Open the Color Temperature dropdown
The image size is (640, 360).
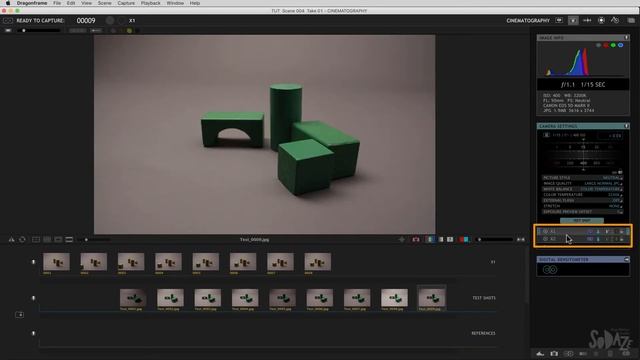click(582, 195)
